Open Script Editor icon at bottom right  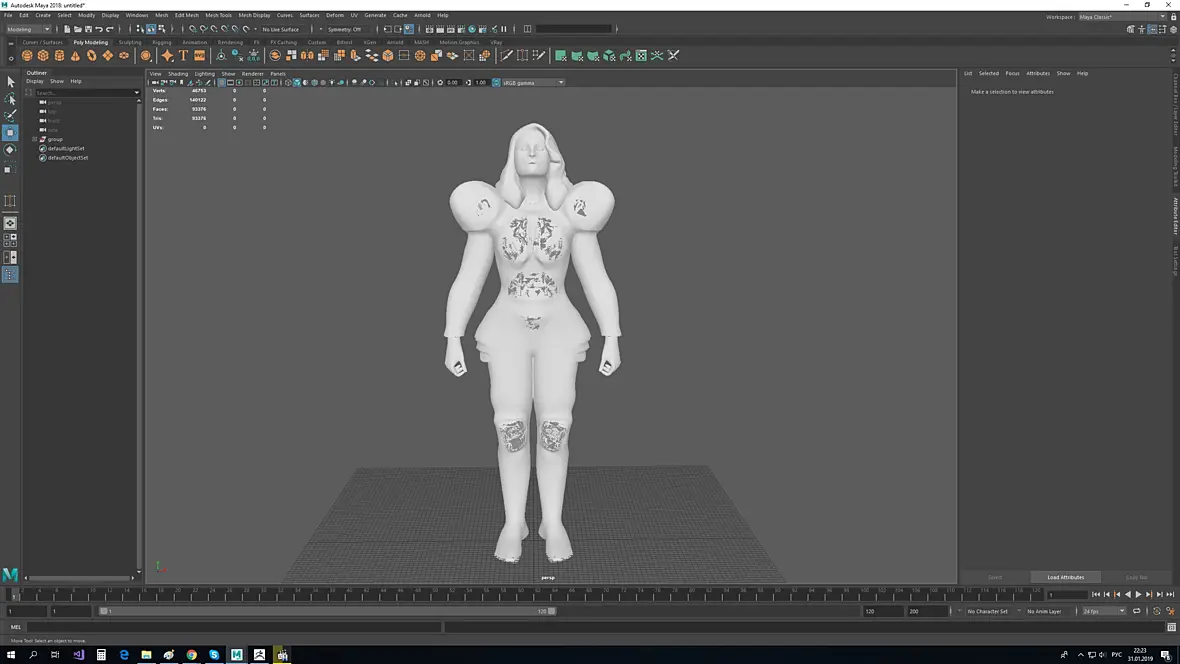[1171, 627]
